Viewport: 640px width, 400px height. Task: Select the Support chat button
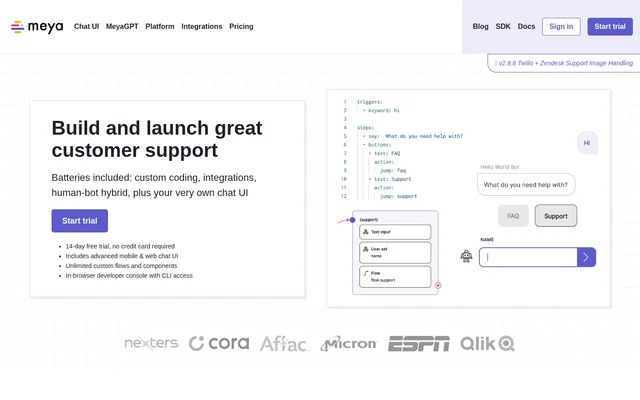pyautogui.click(x=556, y=216)
